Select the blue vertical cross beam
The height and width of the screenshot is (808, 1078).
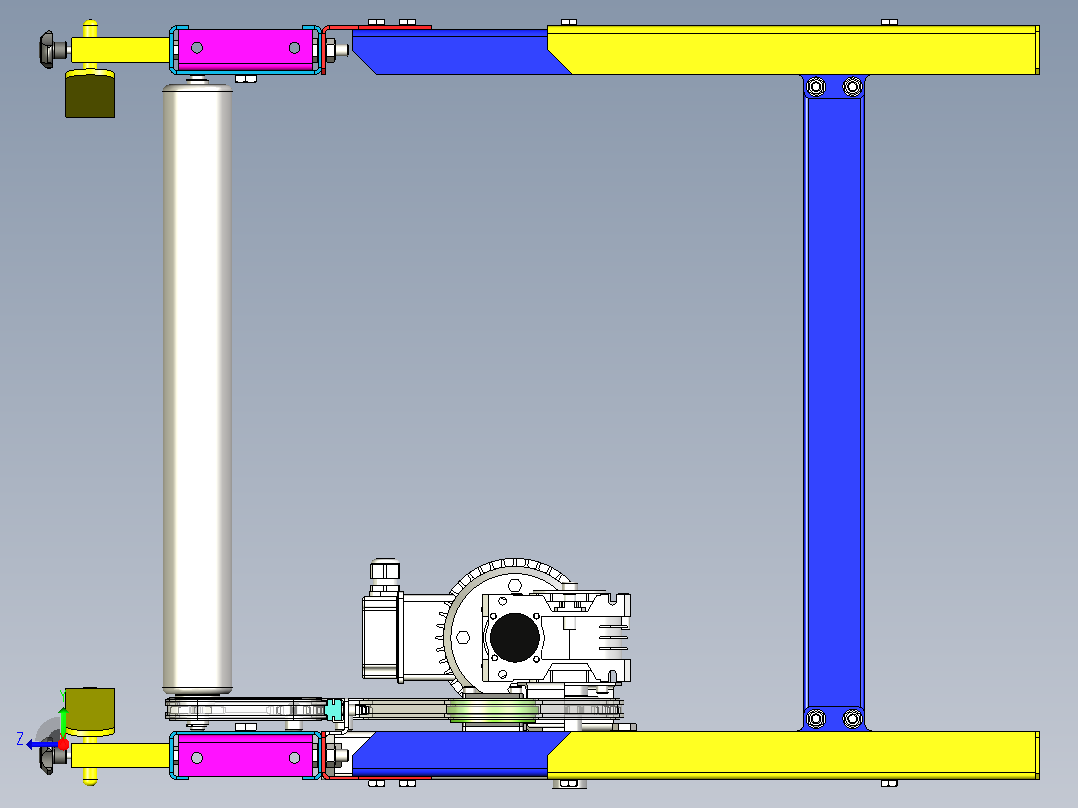pyautogui.click(x=833, y=402)
